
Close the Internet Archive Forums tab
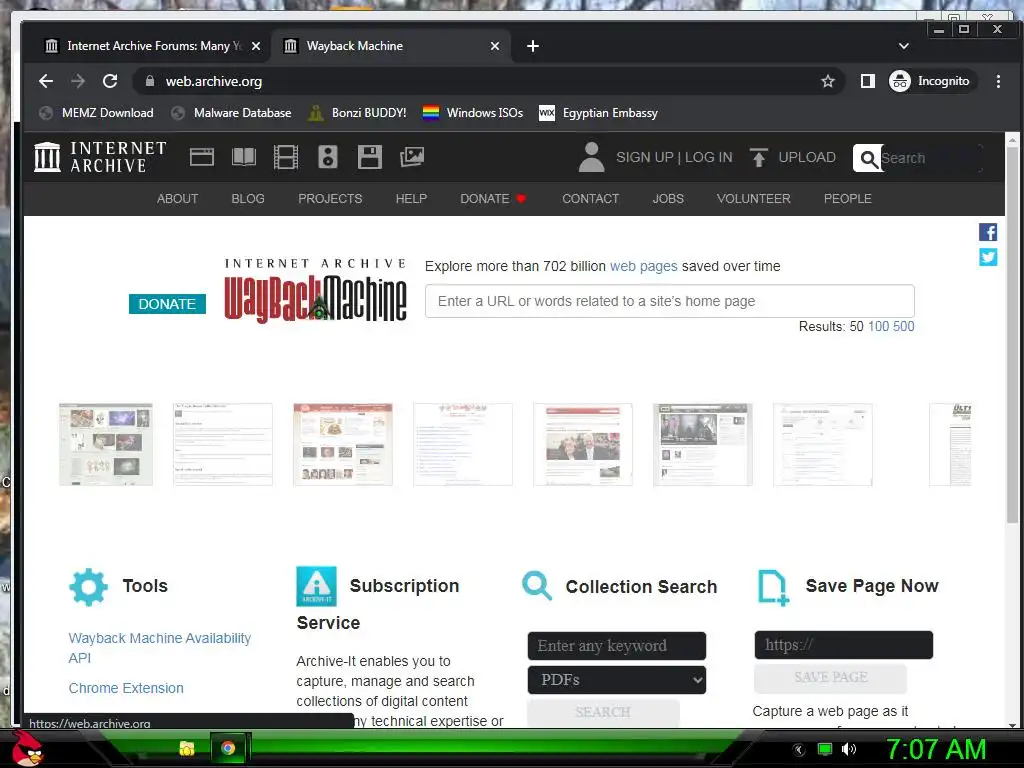coord(256,46)
